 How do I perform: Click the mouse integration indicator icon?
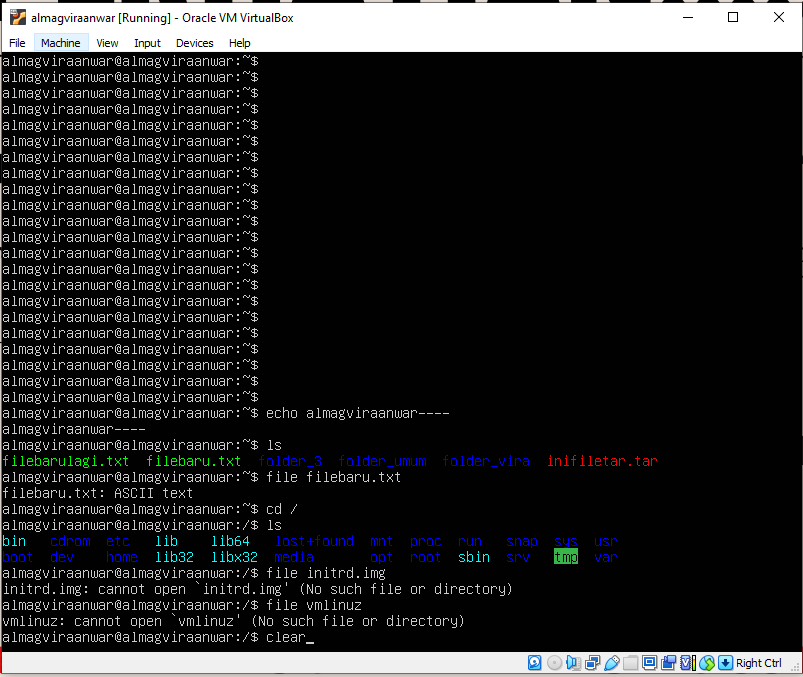click(x=707, y=663)
